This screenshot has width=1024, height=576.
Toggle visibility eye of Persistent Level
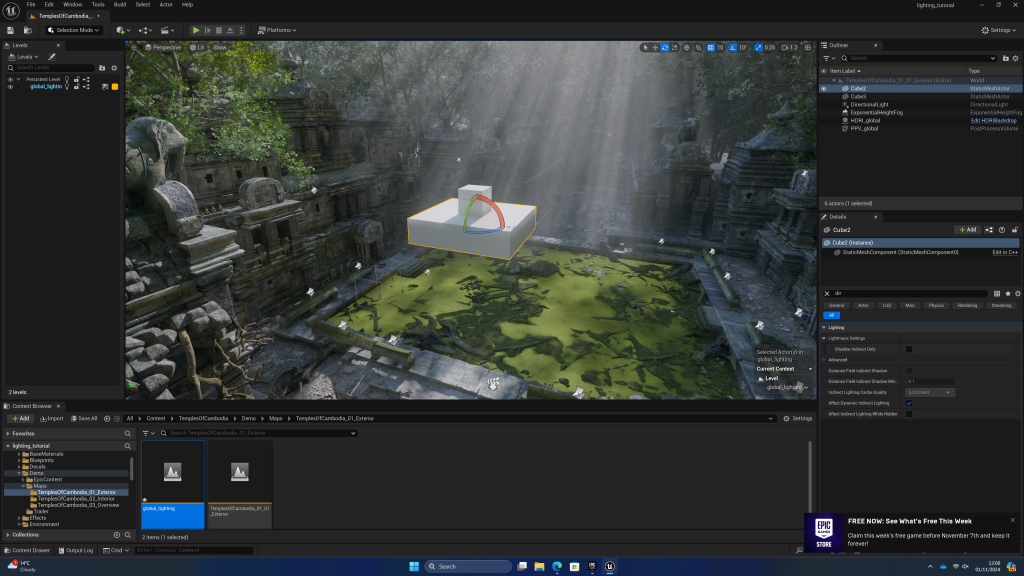10,80
